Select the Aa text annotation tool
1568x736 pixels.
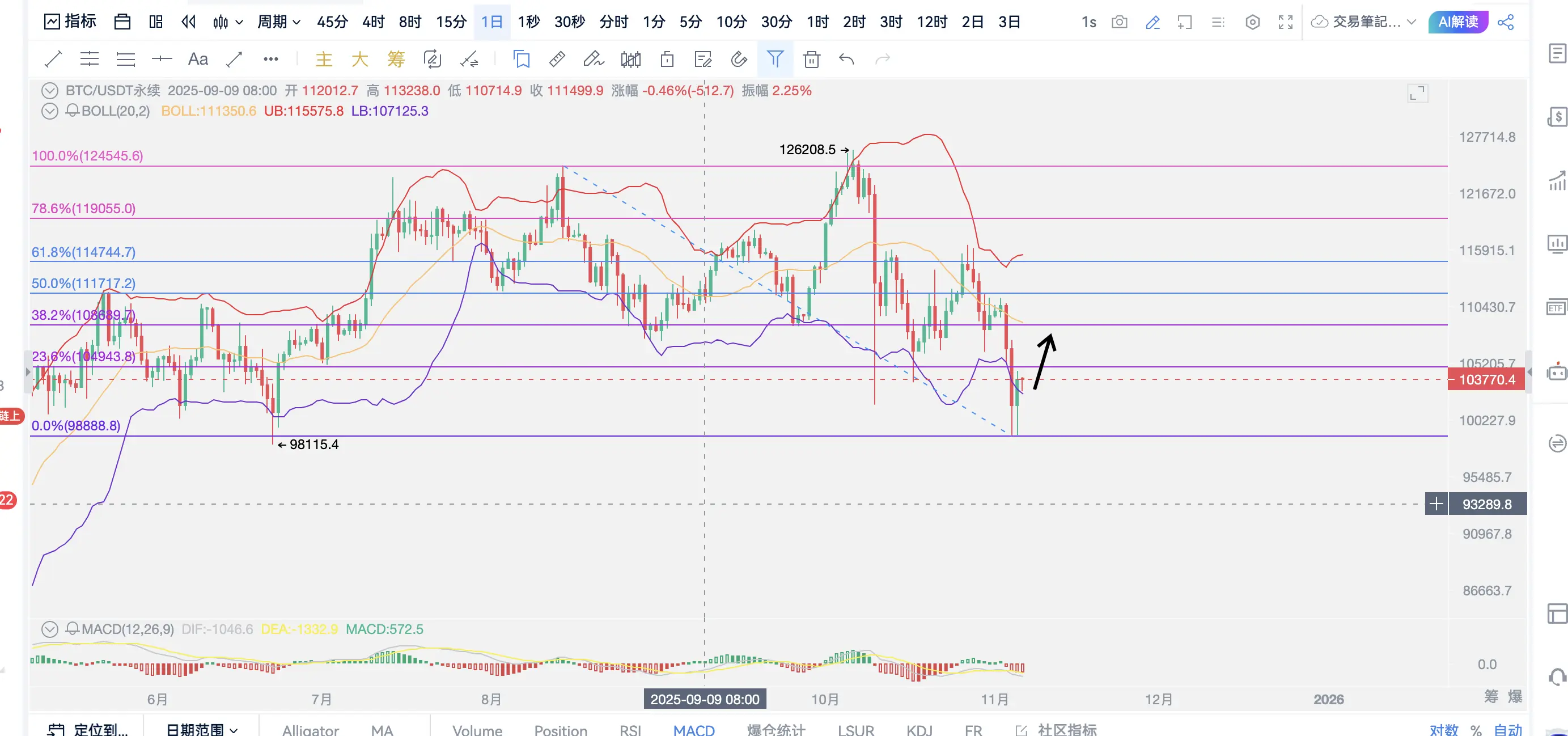198,59
